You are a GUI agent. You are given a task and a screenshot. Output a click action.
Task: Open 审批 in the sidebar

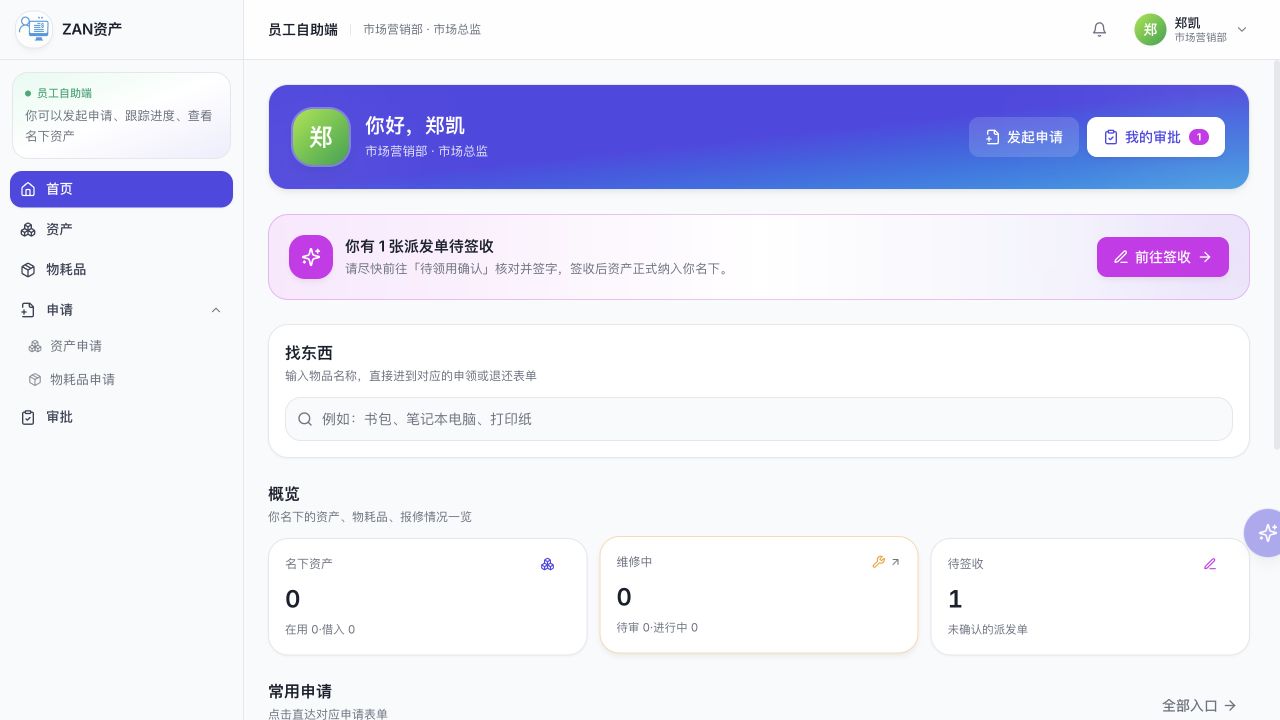click(x=121, y=417)
